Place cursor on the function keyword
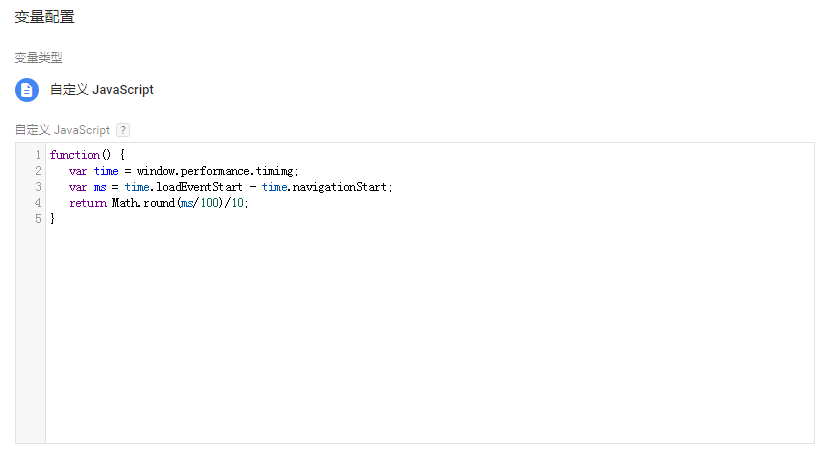The image size is (824, 453). pyautogui.click(x=74, y=155)
